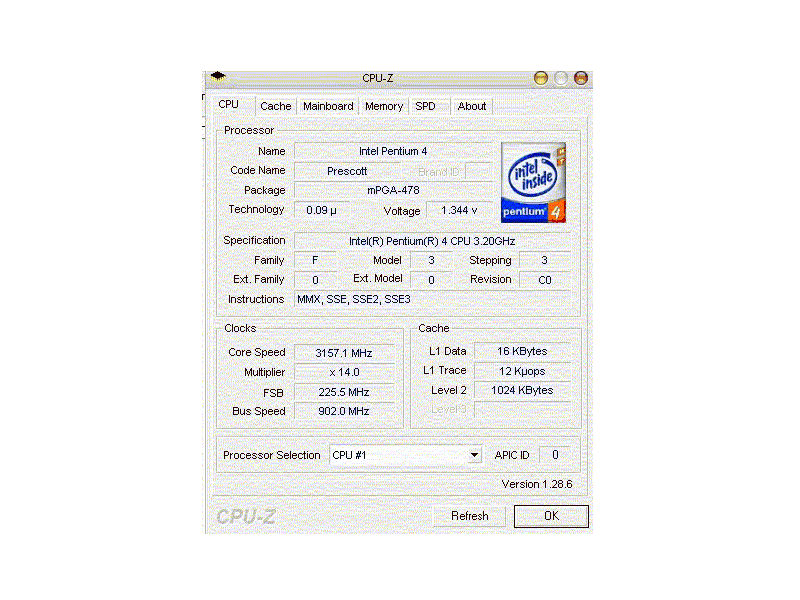This screenshot has height=600, width=800.
Task: Click the Revision value C0
Action: [544, 280]
